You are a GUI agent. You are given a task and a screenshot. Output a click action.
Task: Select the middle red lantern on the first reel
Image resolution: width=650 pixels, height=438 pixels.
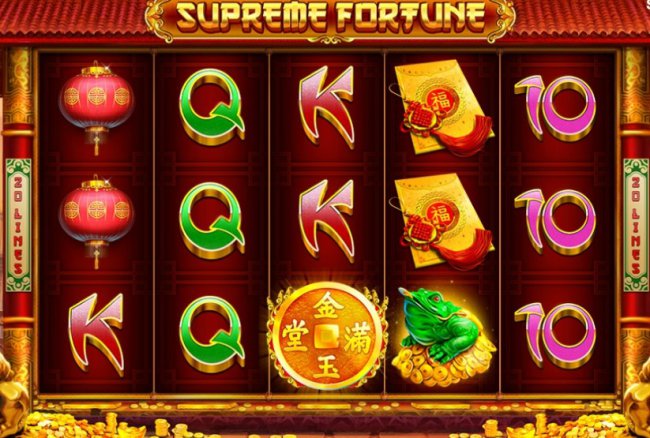(97, 221)
